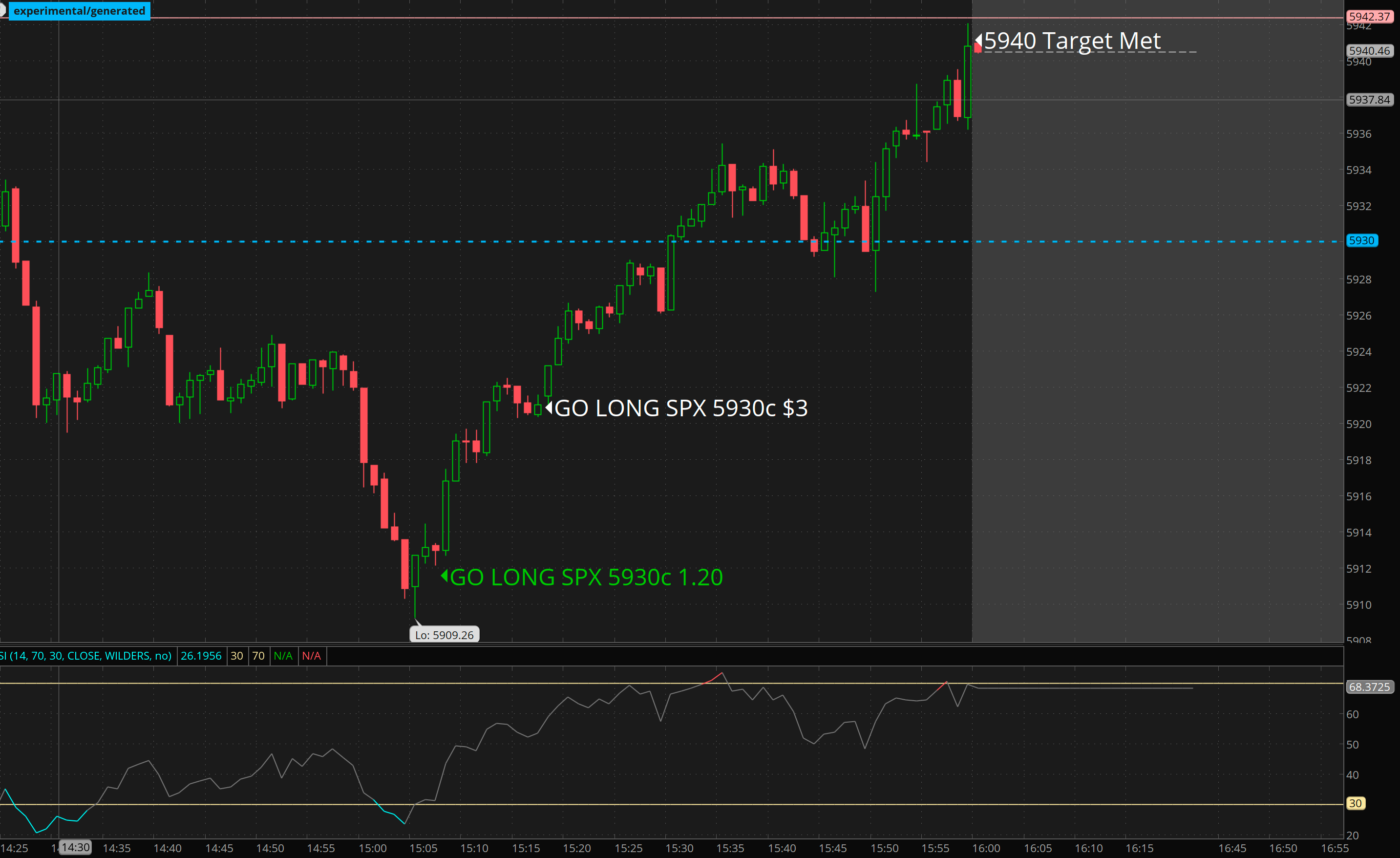1400x858 pixels.
Task: Click the 5937.84 crosshair price tag
Action: (1369, 100)
